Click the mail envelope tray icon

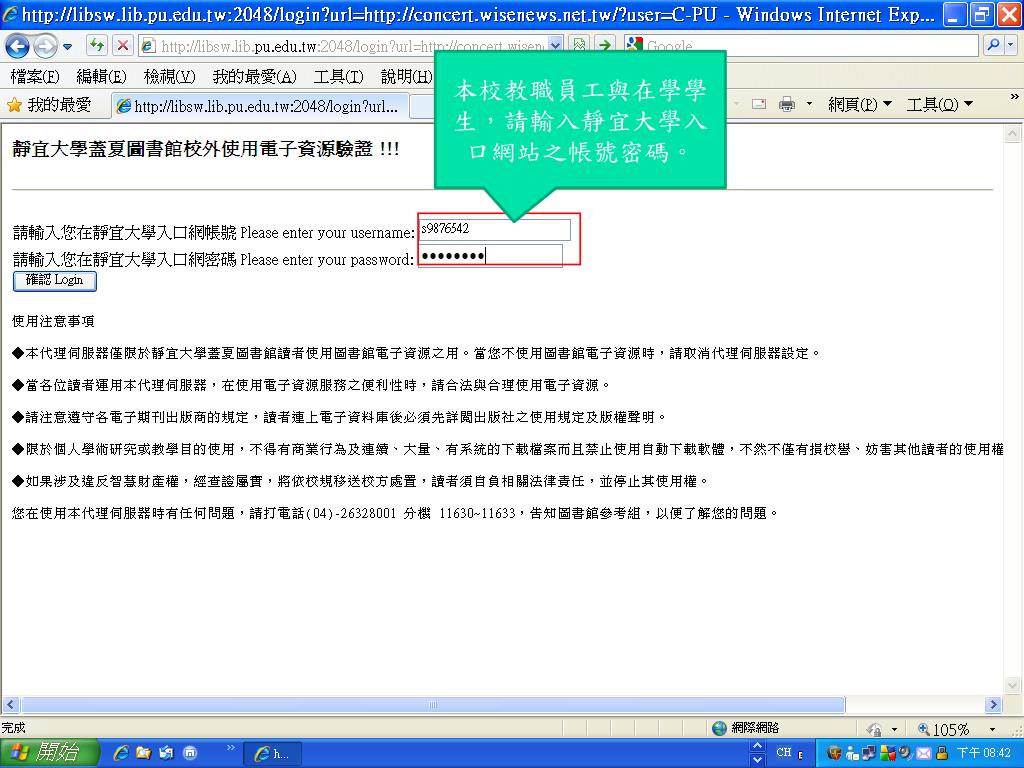coord(923,753)
